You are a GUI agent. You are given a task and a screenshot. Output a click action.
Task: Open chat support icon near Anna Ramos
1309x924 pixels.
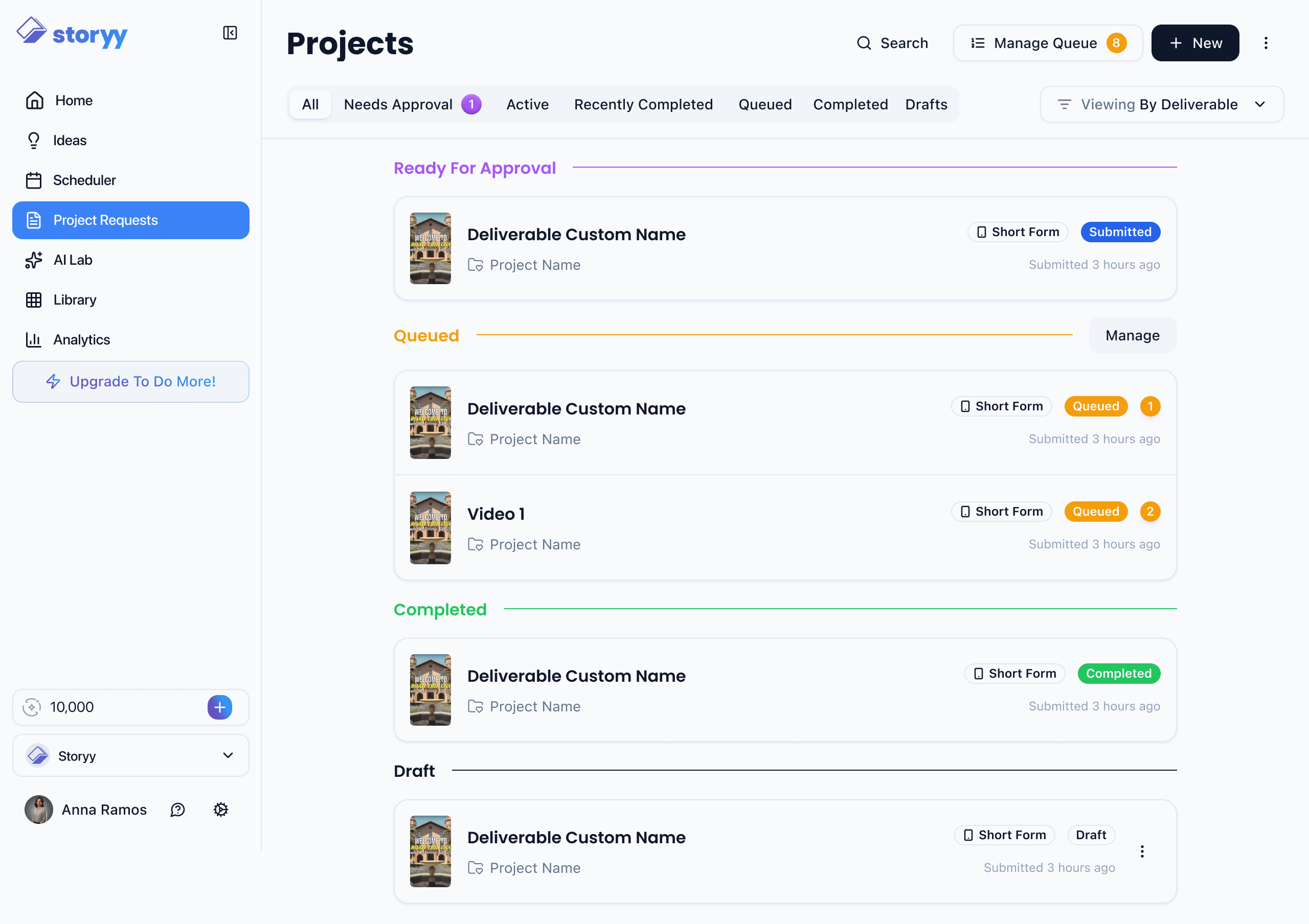click(x=178, y=810)
